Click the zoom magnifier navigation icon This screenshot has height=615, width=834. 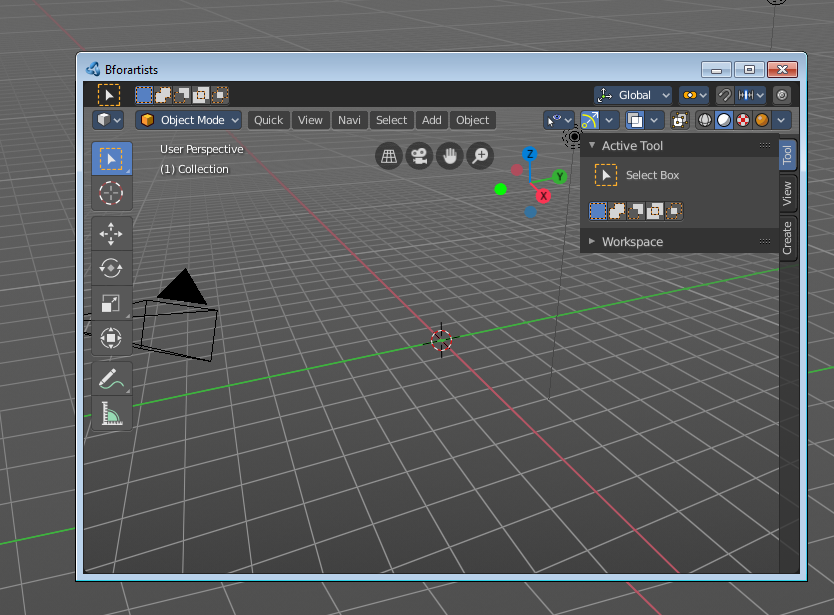tap(480, 156)
